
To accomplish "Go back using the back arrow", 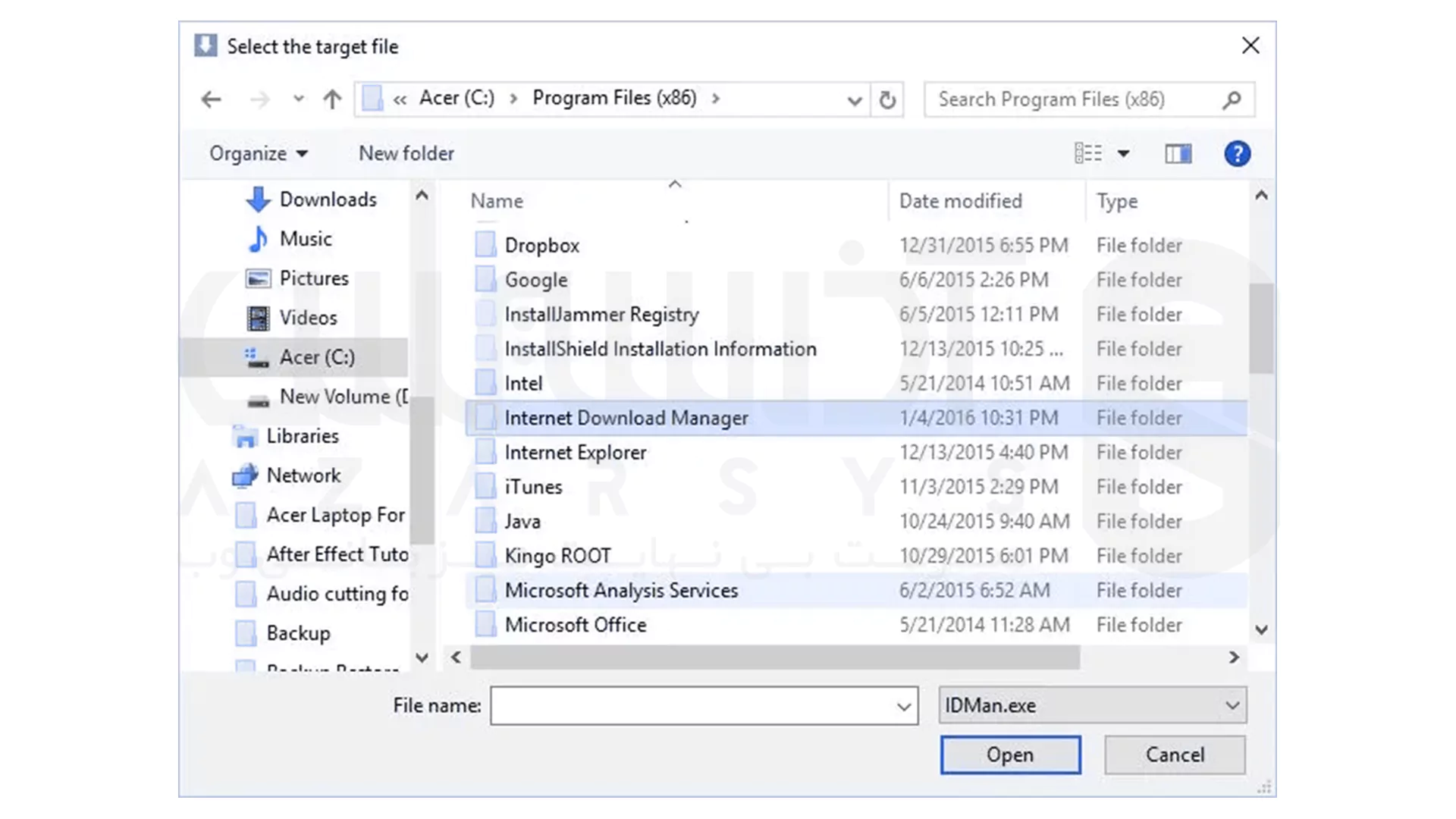I will tap(211, 99).
